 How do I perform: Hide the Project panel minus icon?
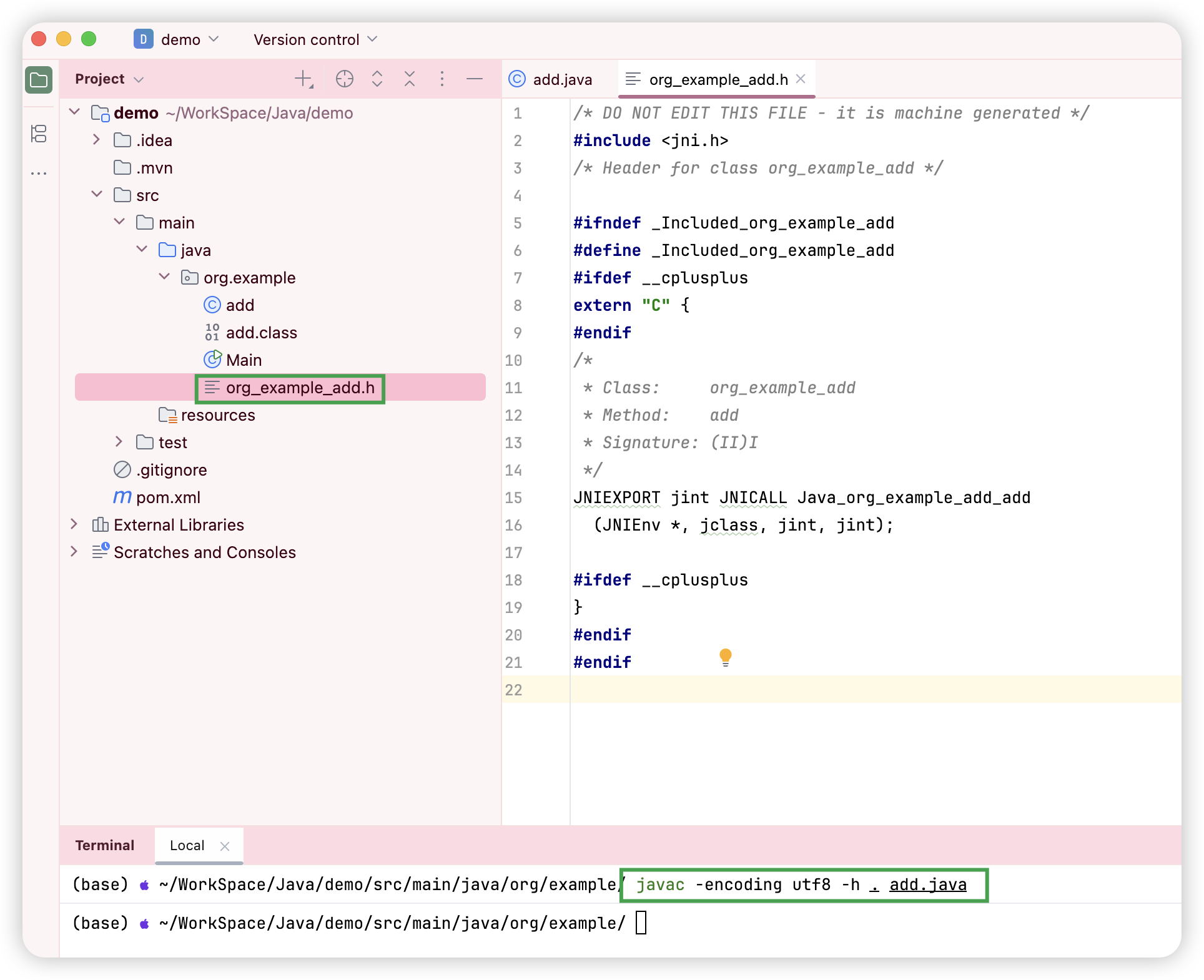[x=475, y=79]
